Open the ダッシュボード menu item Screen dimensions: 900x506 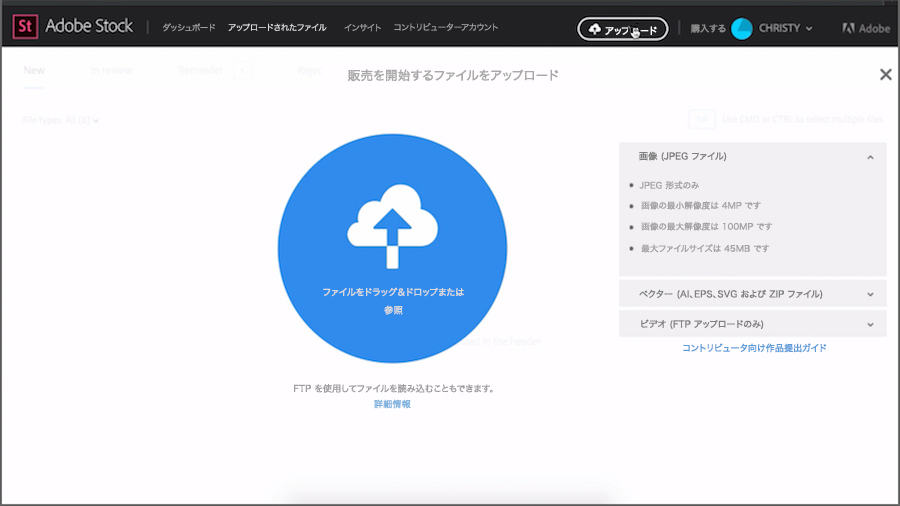point(188,28)
